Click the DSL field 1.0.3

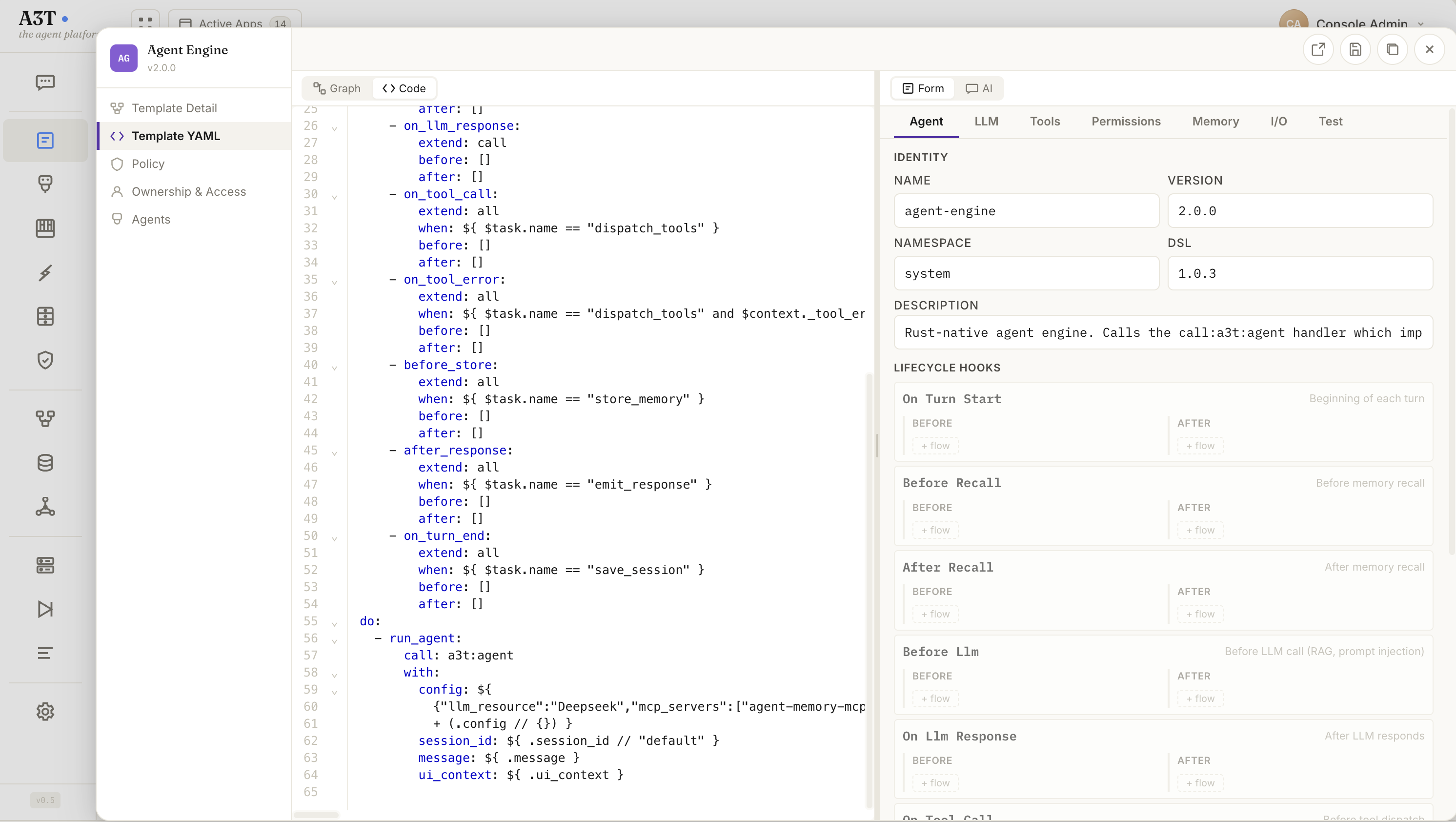point(1300,273)
